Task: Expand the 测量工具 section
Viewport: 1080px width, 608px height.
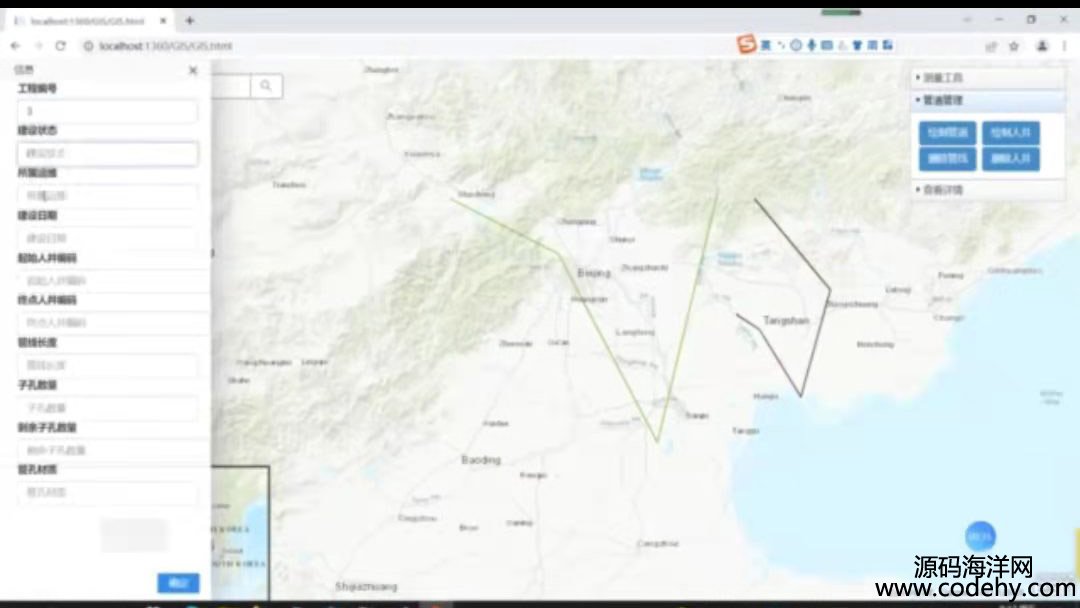Action: pyautogui.click(x=988, y=78)
